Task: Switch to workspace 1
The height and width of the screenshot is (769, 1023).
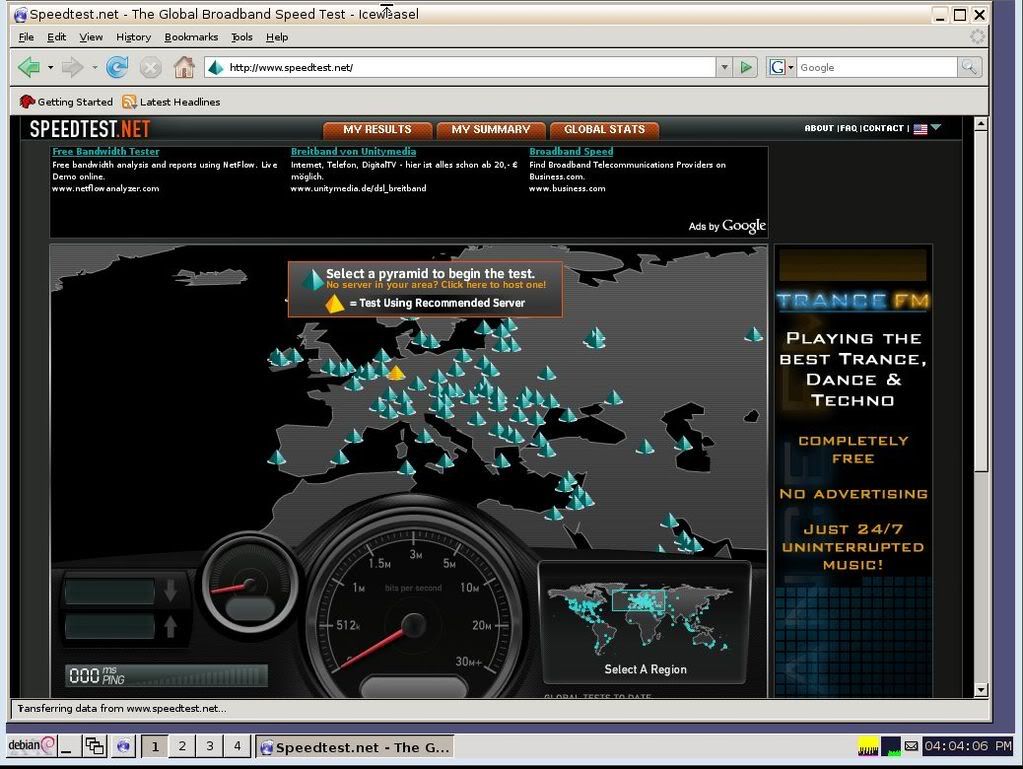Action: [x=155, y=746]
